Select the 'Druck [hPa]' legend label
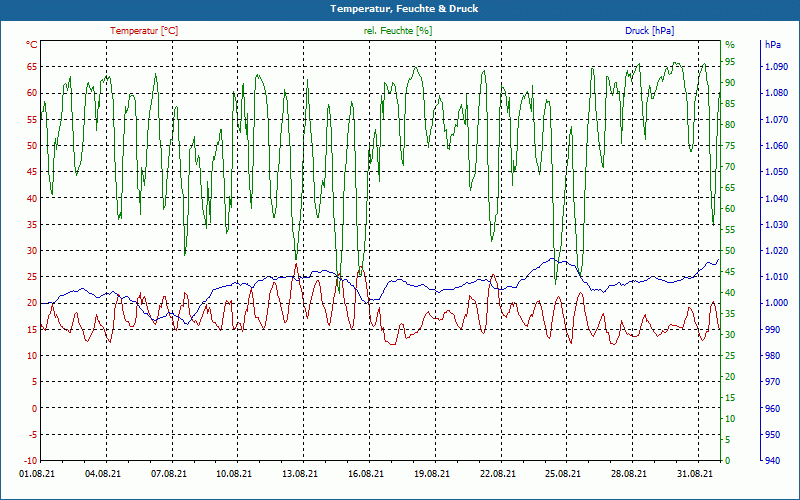Screen dimensions: 800x500 coord(649,31)
